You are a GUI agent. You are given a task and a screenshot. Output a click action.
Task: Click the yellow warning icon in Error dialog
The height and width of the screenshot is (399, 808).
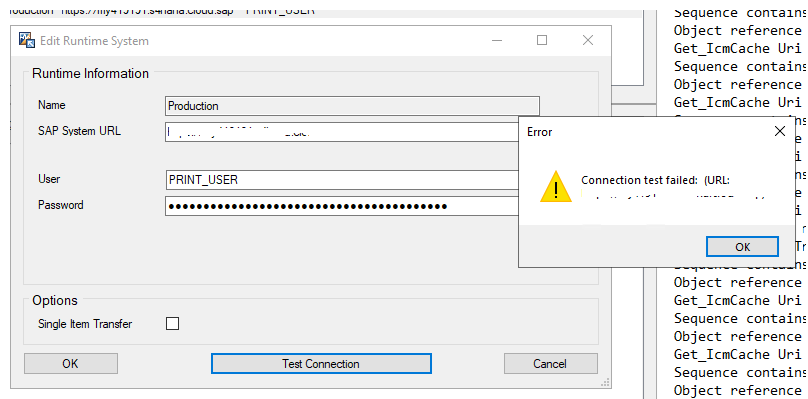[556, 187]
